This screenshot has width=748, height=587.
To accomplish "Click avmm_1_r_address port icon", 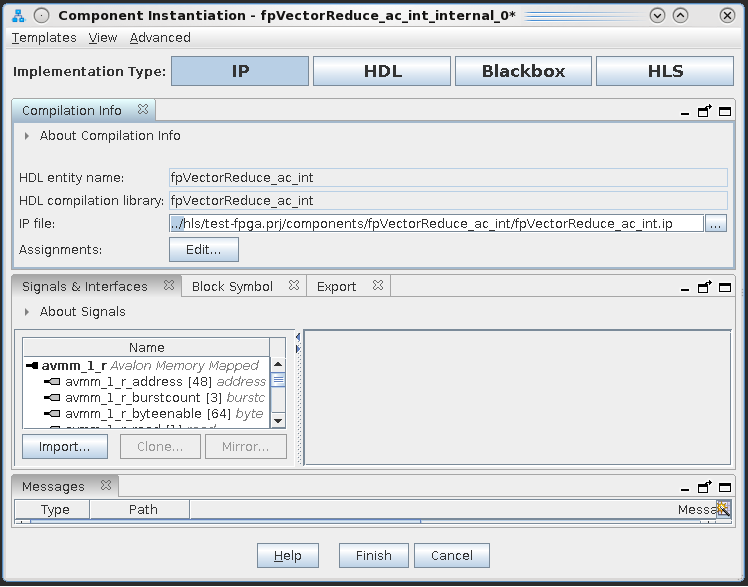I will point(52,382).
